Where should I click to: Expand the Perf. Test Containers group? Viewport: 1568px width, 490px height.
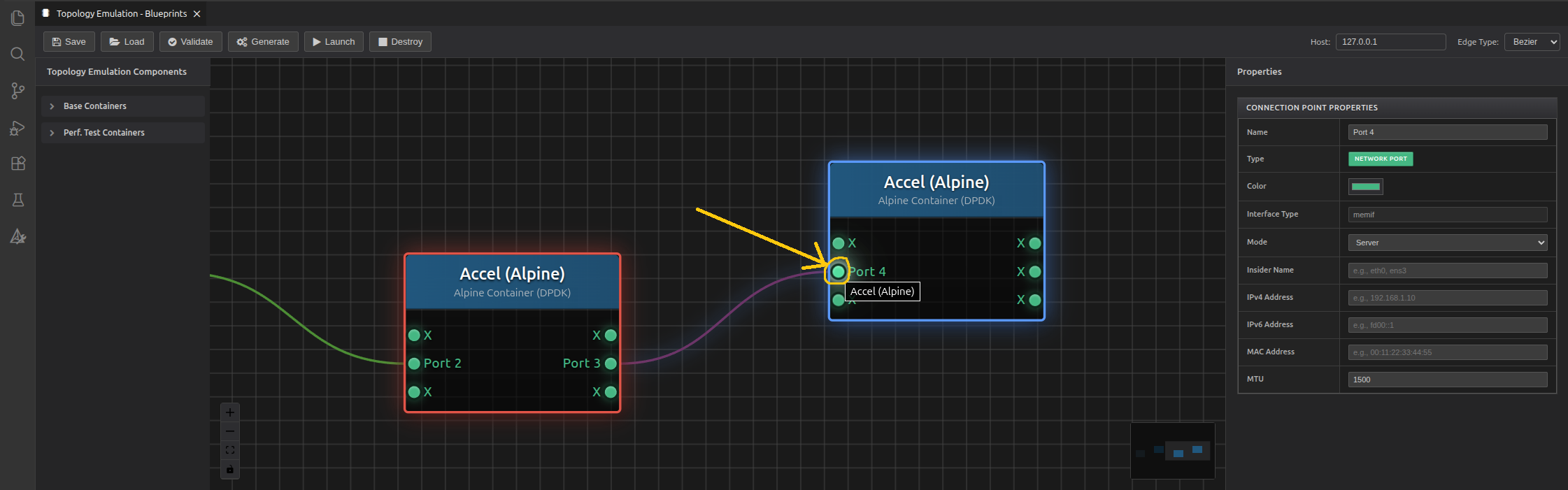click(123, 133)
